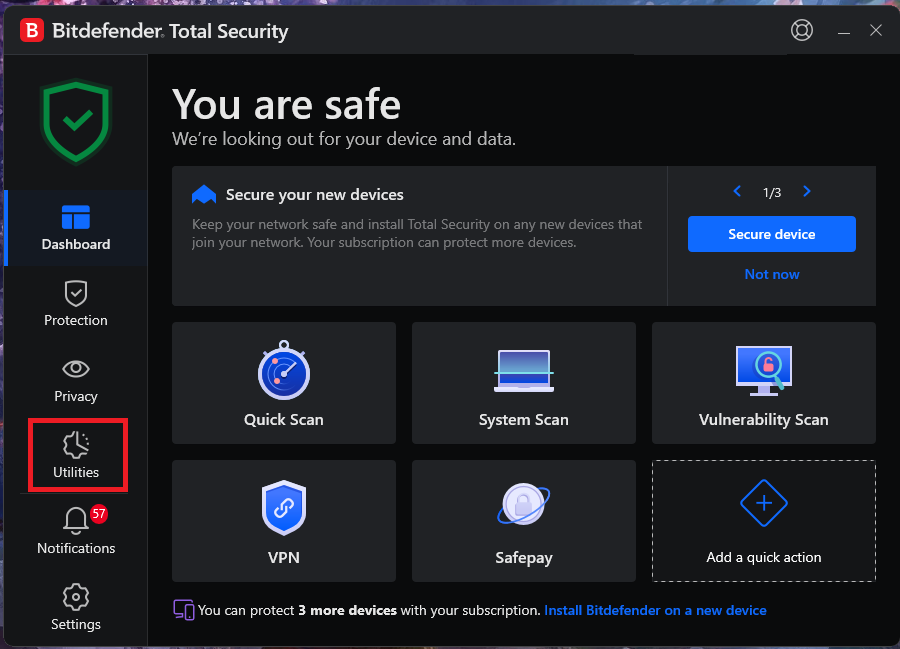Viewport: 900px width, 649px height.
Task: Run the Vulnerability Scan tile
Action: tap(763, 383)
